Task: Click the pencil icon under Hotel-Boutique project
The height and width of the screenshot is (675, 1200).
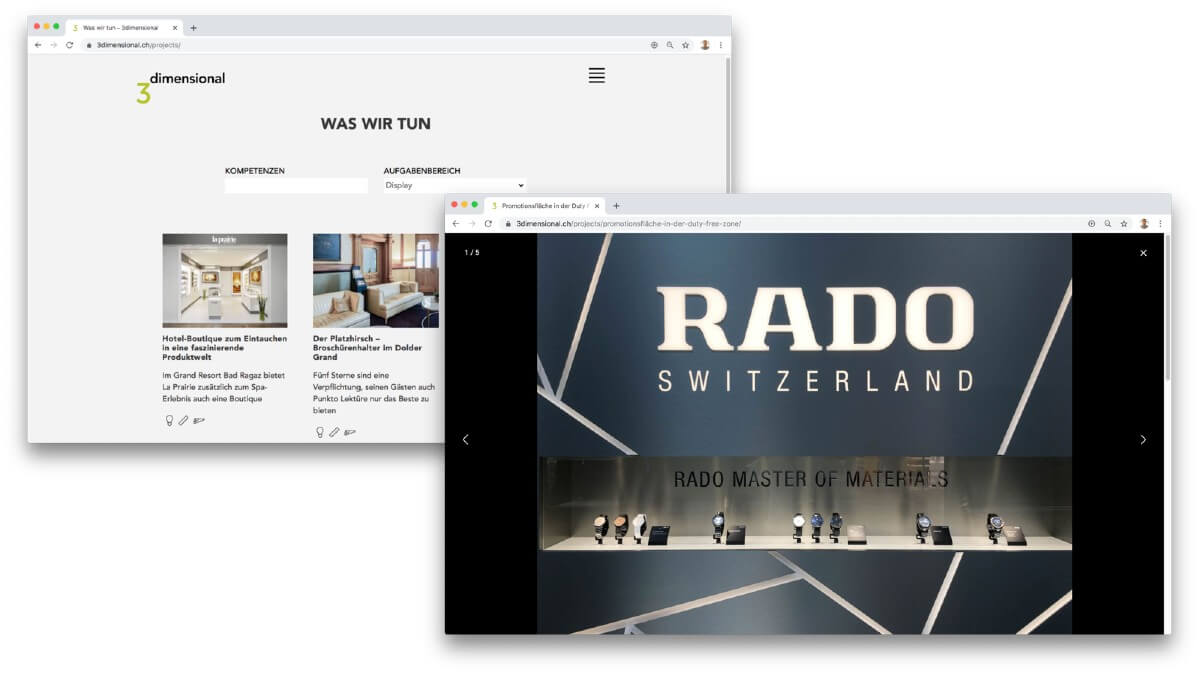Action: pyautogui.click(x=184, y=420)
